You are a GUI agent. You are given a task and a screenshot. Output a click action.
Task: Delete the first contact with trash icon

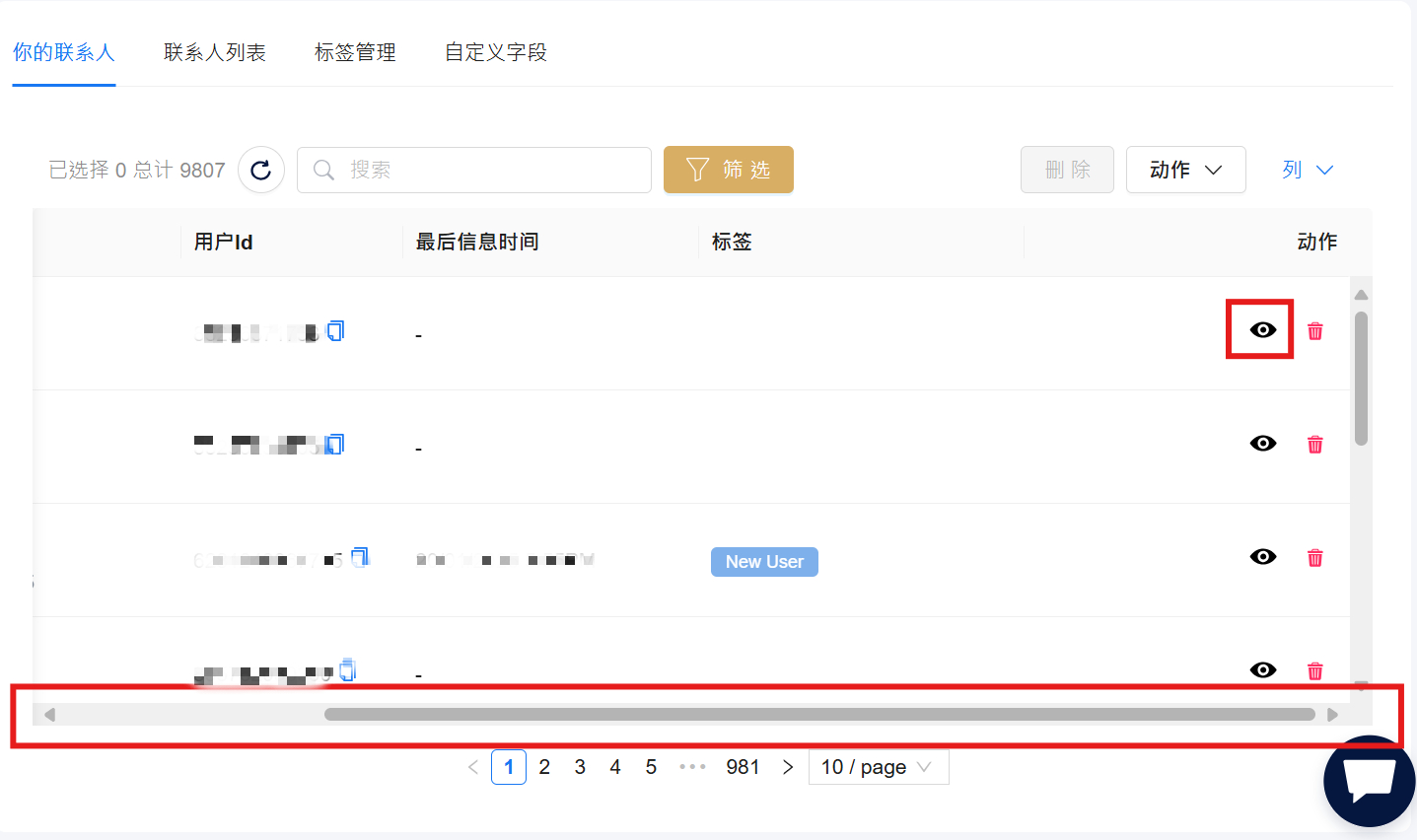click(x=1314, y=331)
